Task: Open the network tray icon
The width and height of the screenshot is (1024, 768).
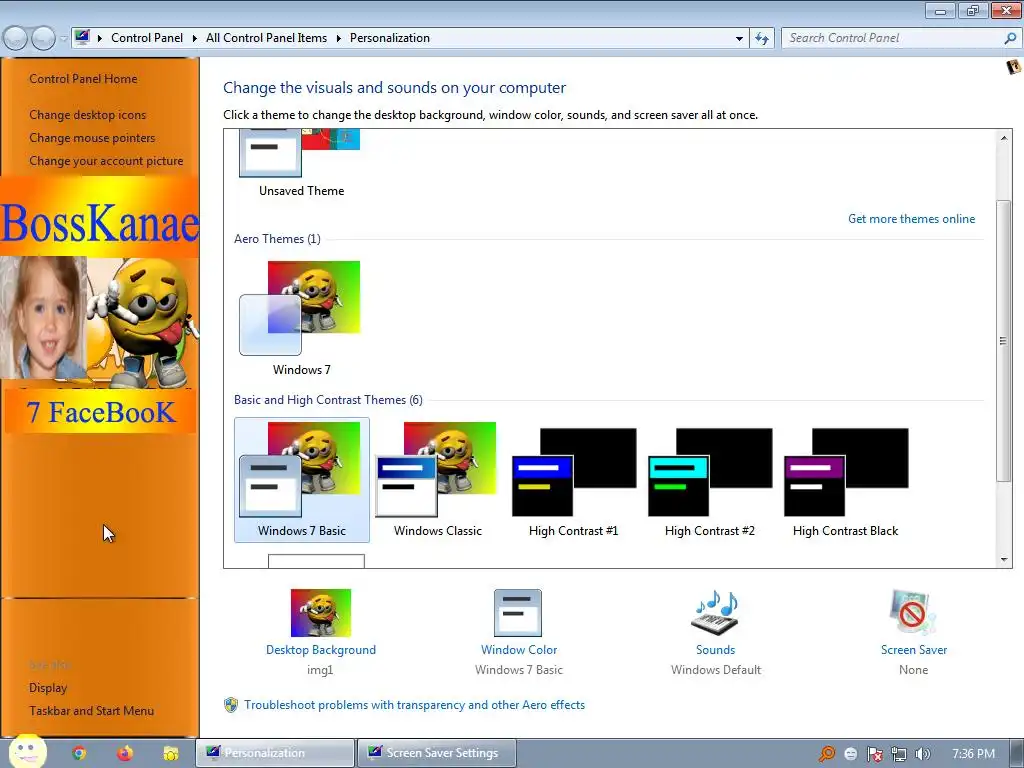Action: point(899,754)
